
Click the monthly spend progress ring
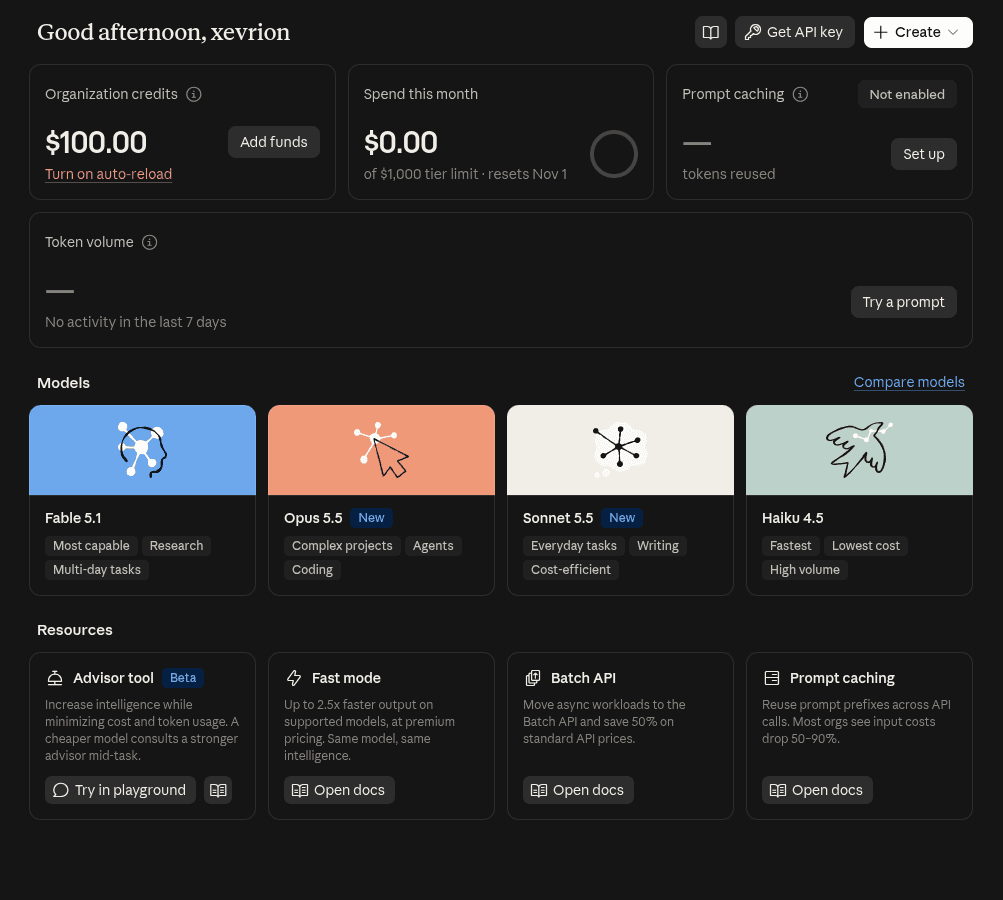[x=613, y=154]
